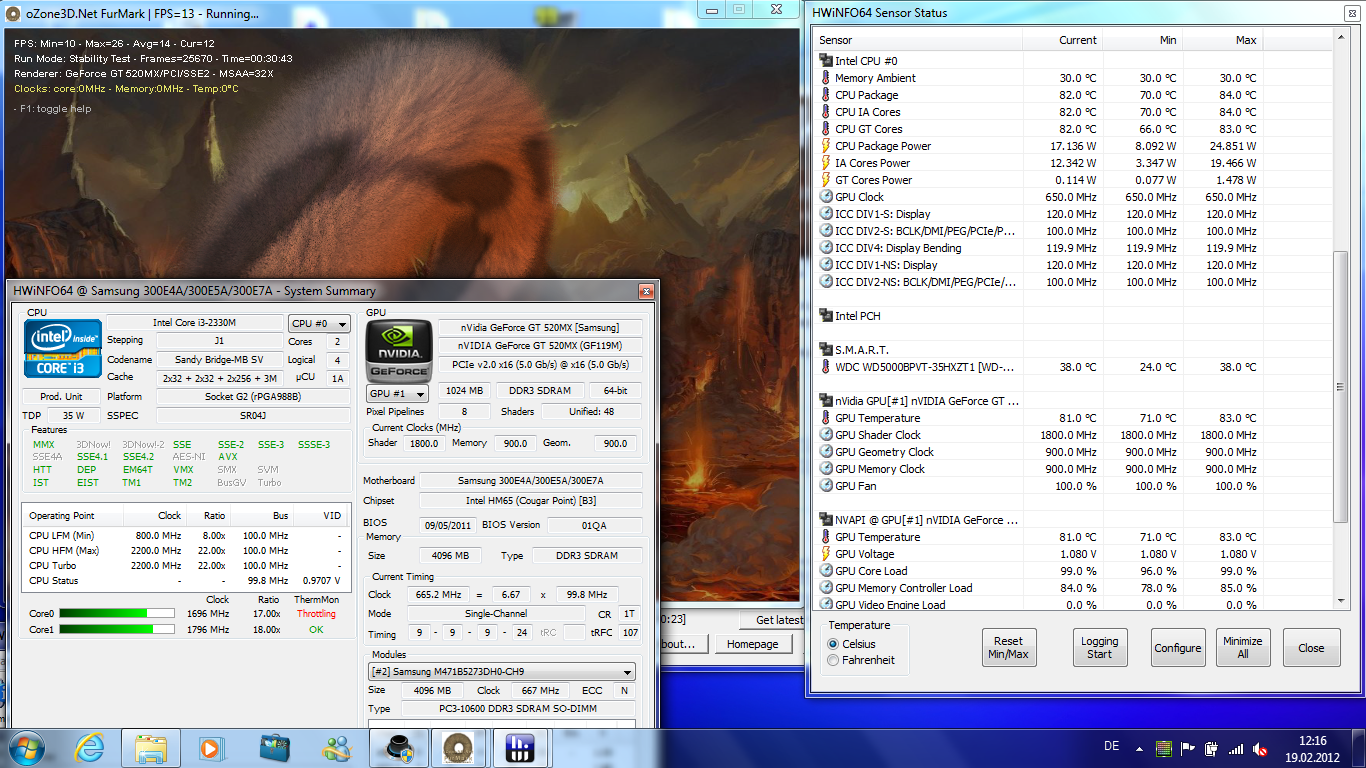Viewport: 1366px width, 768px height.
Task: Click the HWiNFO taskbar icon
Action: click(522, 748)
